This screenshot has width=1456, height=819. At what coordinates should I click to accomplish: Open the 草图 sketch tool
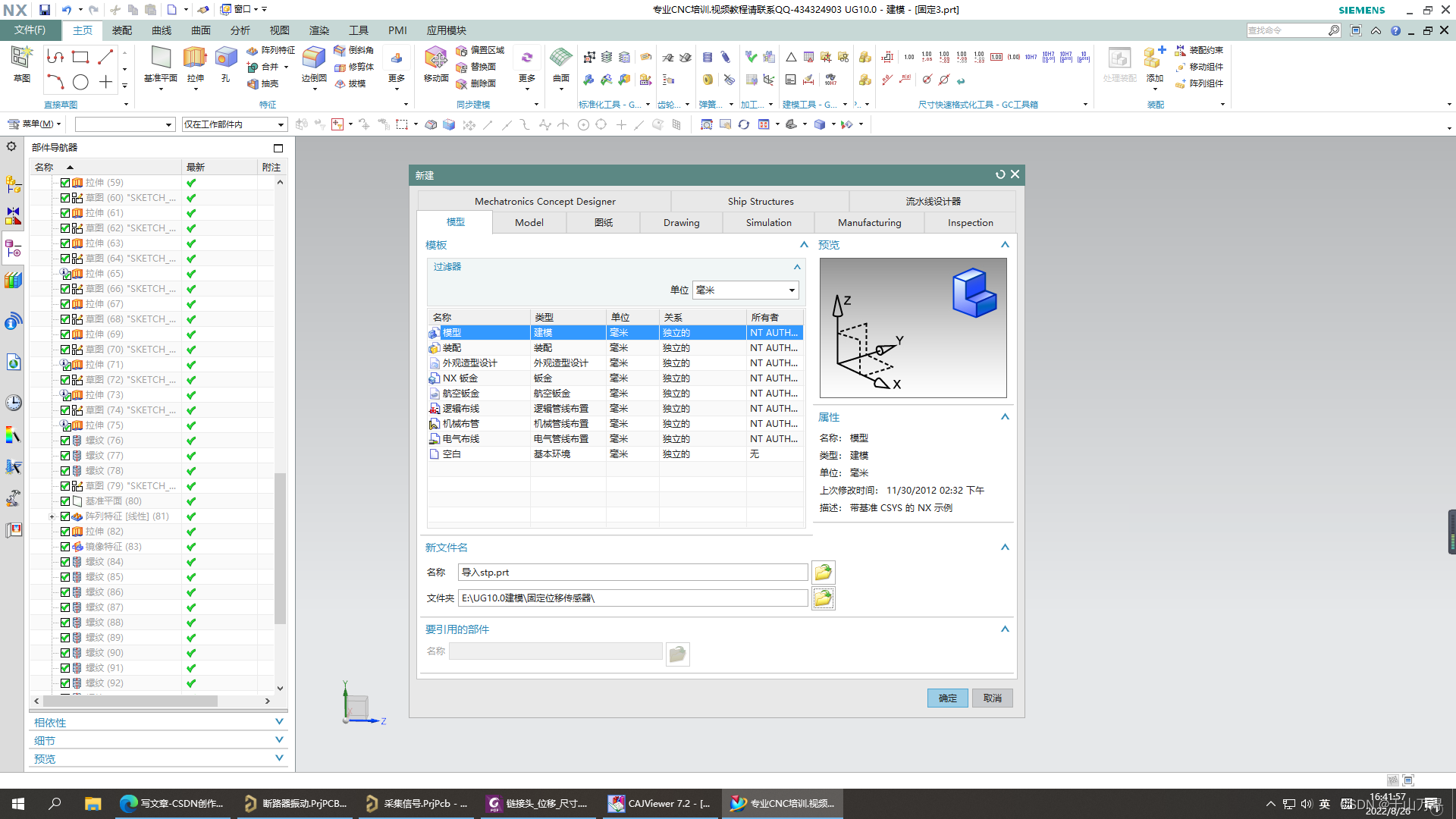(21, 59)
